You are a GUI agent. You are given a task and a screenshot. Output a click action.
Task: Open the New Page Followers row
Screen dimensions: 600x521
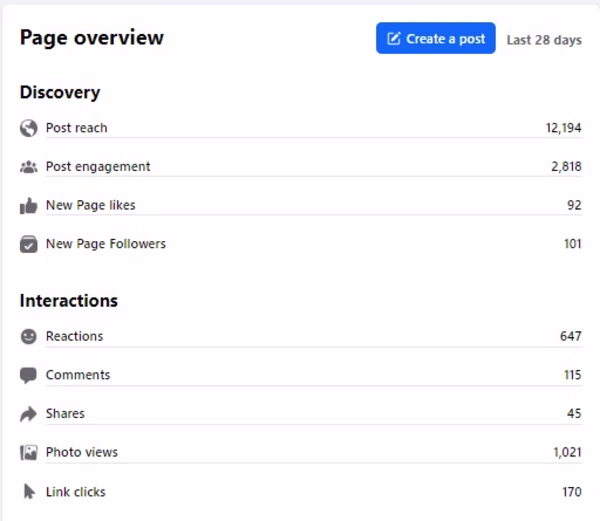pos(106,244)
